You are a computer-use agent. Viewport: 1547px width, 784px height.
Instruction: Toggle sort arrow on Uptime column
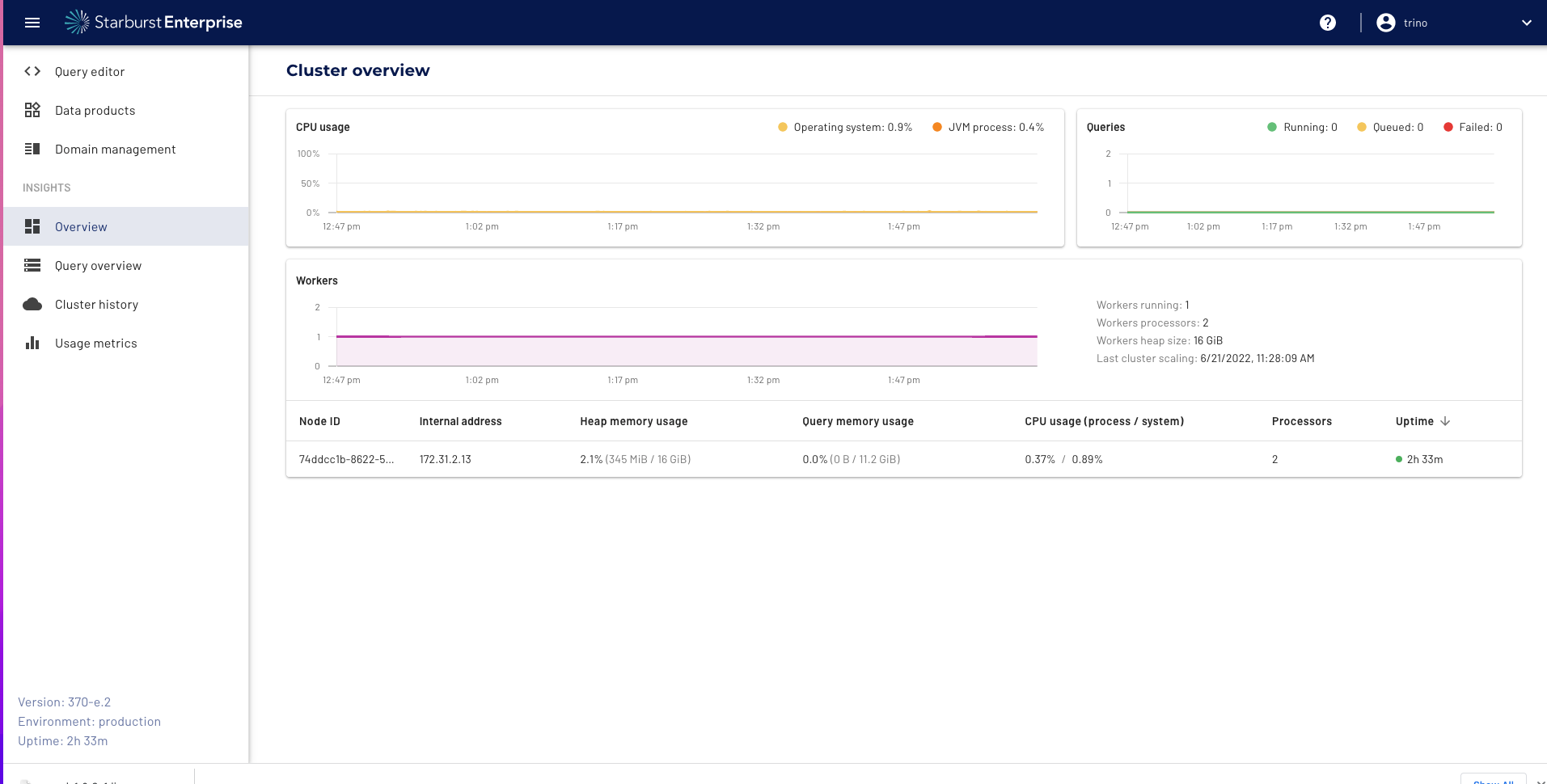point(1445,421)
